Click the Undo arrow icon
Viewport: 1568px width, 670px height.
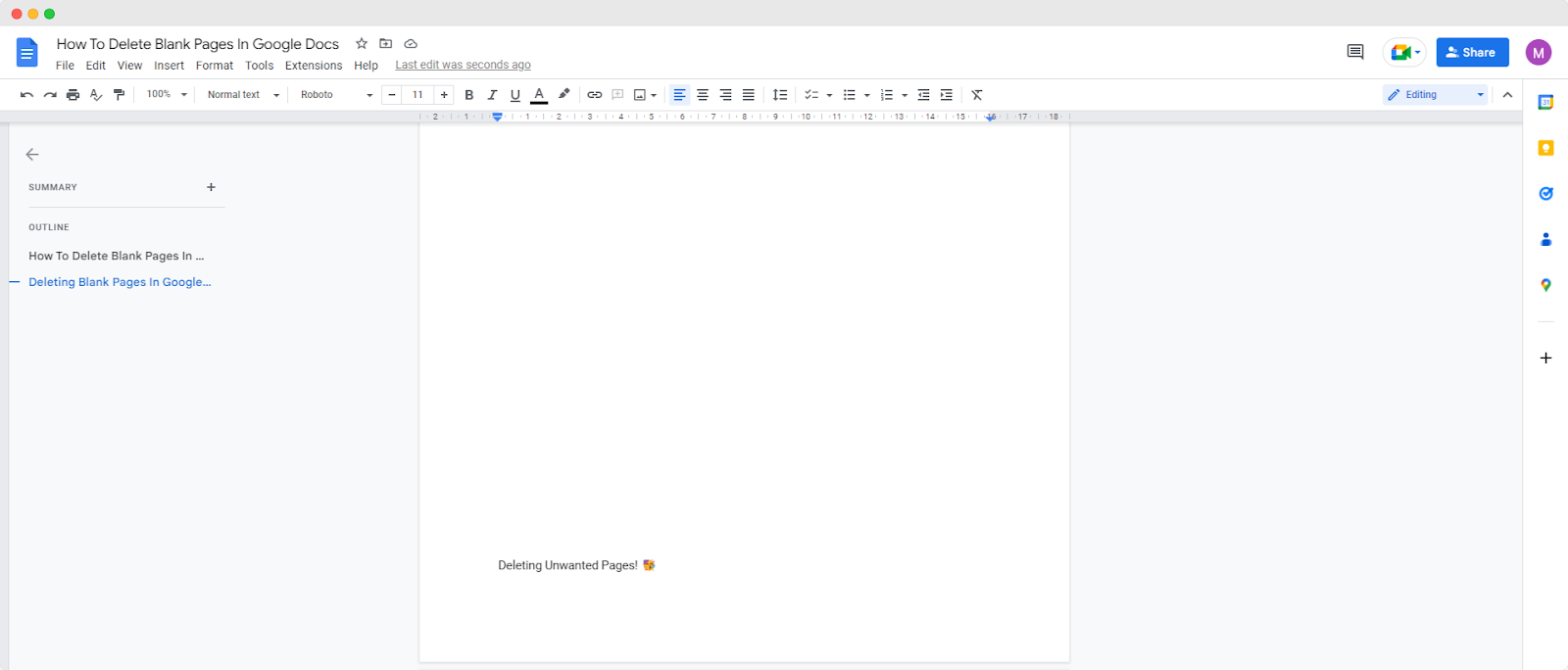point(26,95)
